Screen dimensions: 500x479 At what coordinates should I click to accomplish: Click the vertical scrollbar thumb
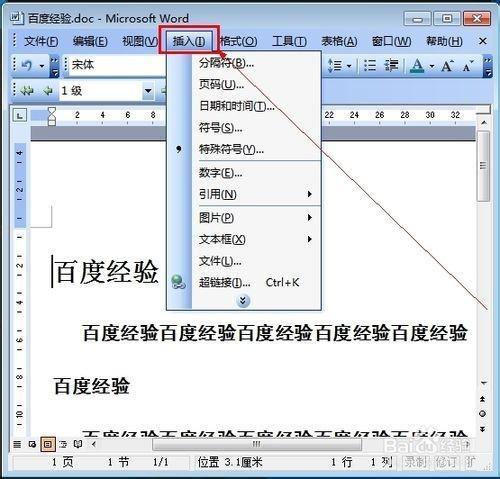483,166
